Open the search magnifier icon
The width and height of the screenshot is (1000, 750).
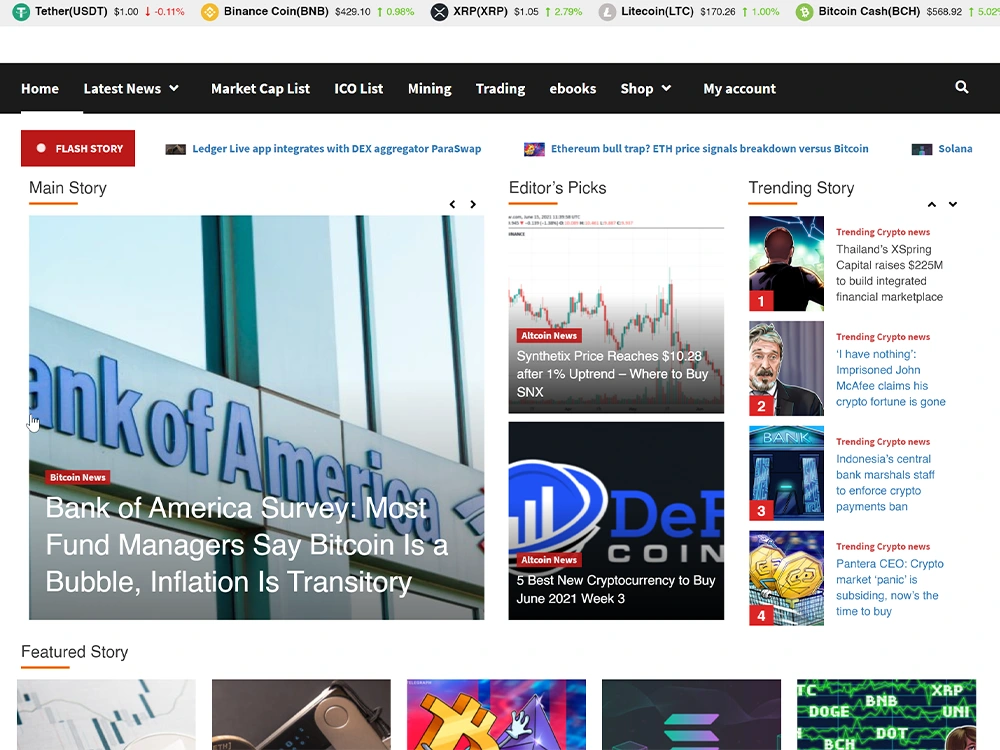click(x=962, y=87)
